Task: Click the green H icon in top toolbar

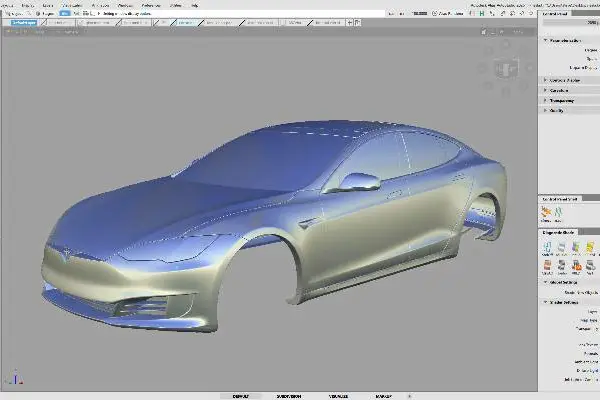Action: 482,13
